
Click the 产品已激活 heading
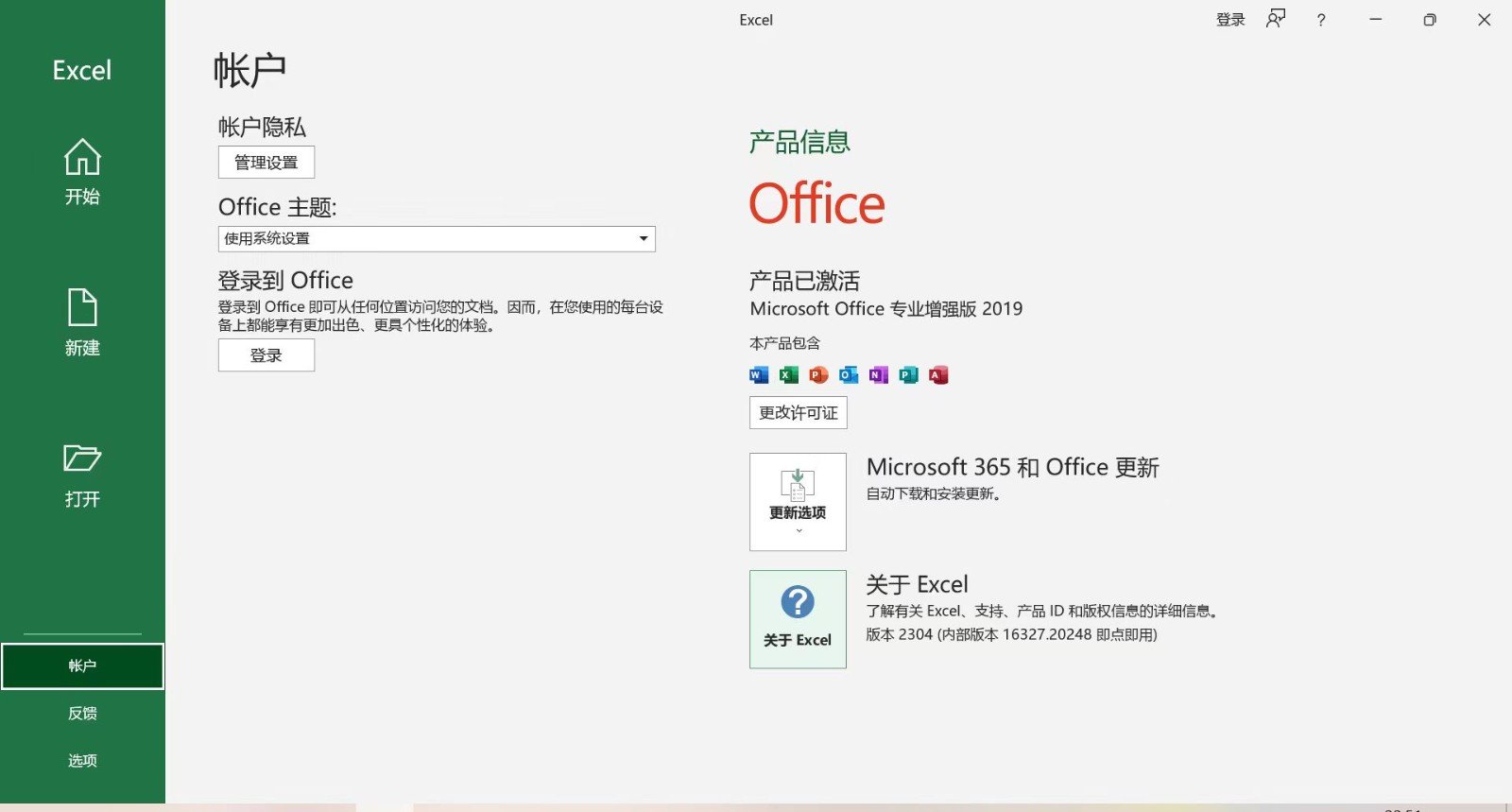tap(804, 281)
